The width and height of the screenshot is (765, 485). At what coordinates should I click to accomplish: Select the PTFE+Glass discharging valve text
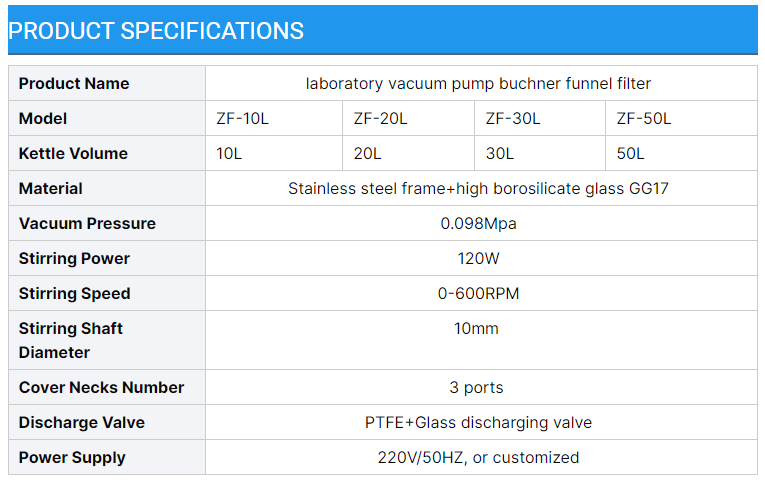point(478,423)
